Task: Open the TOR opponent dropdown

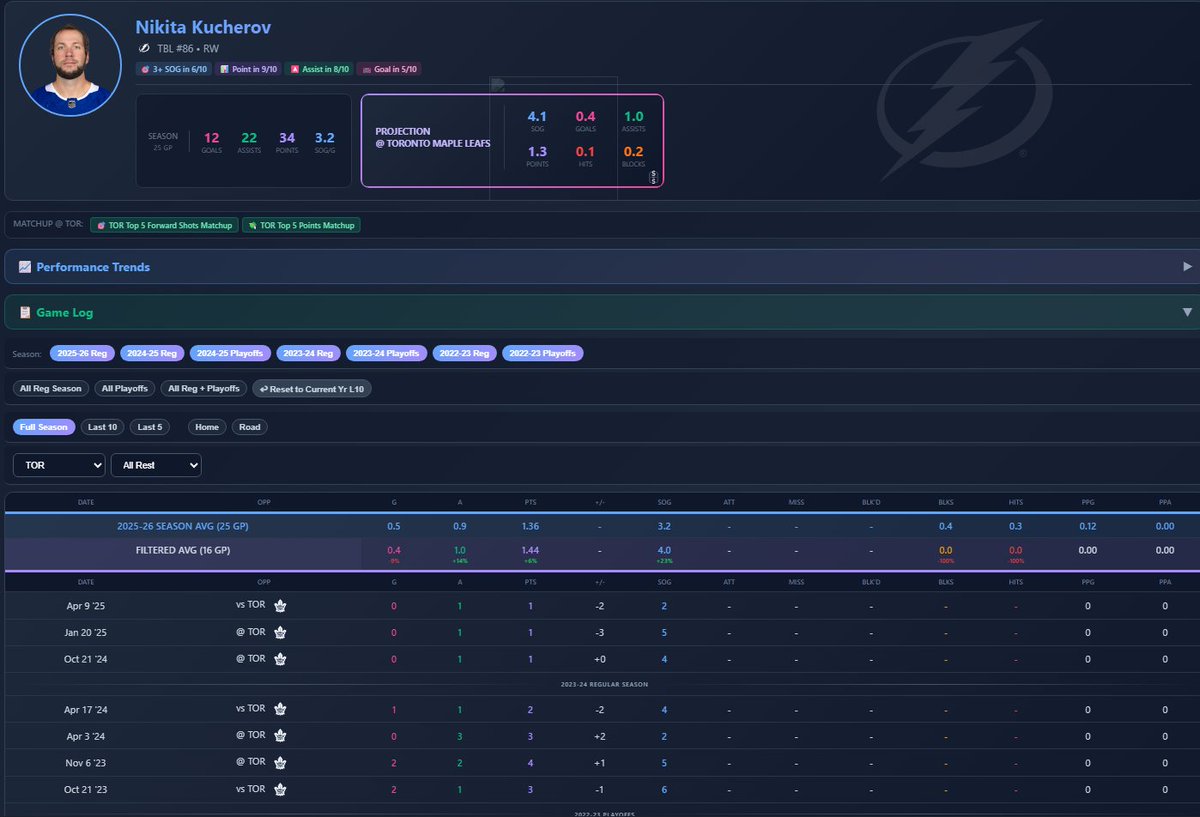Action: pos(59,465)
